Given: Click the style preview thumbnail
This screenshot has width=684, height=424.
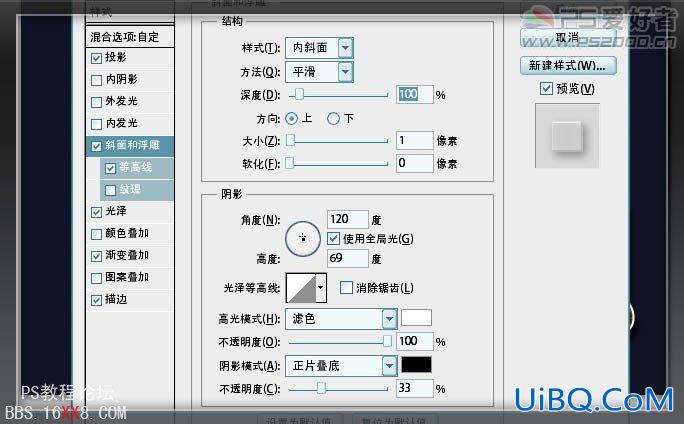Looking at the screenshot, I should pyautogui.click(x=568, y=136).
